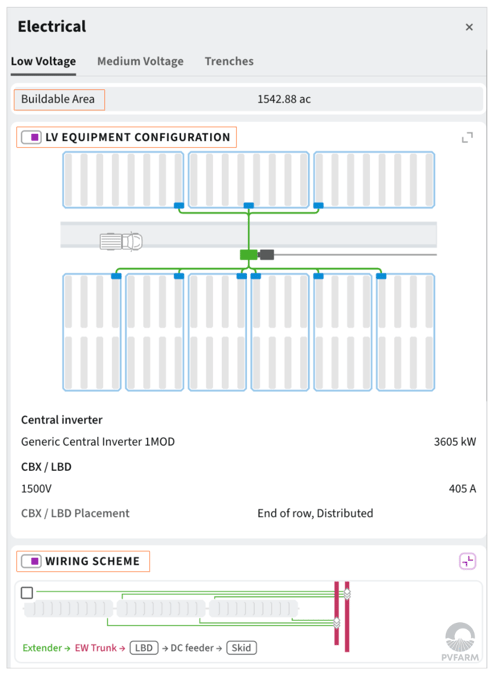This screenshot has height=675, width=494.
Task: Click the PVFARM logo
Action: 460,642
